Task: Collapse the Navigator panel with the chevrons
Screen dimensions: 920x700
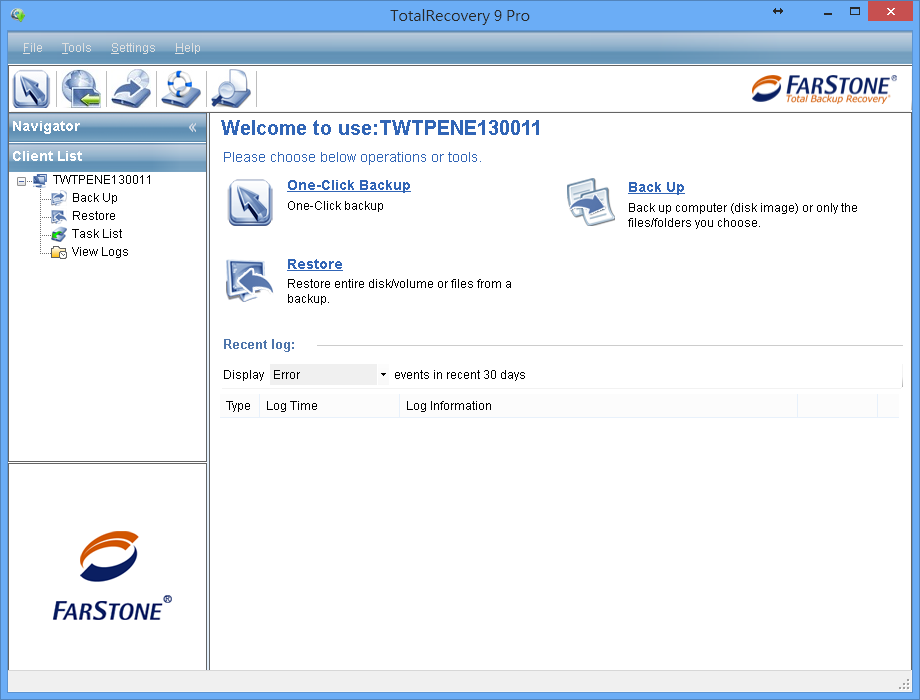Action: 191,126
